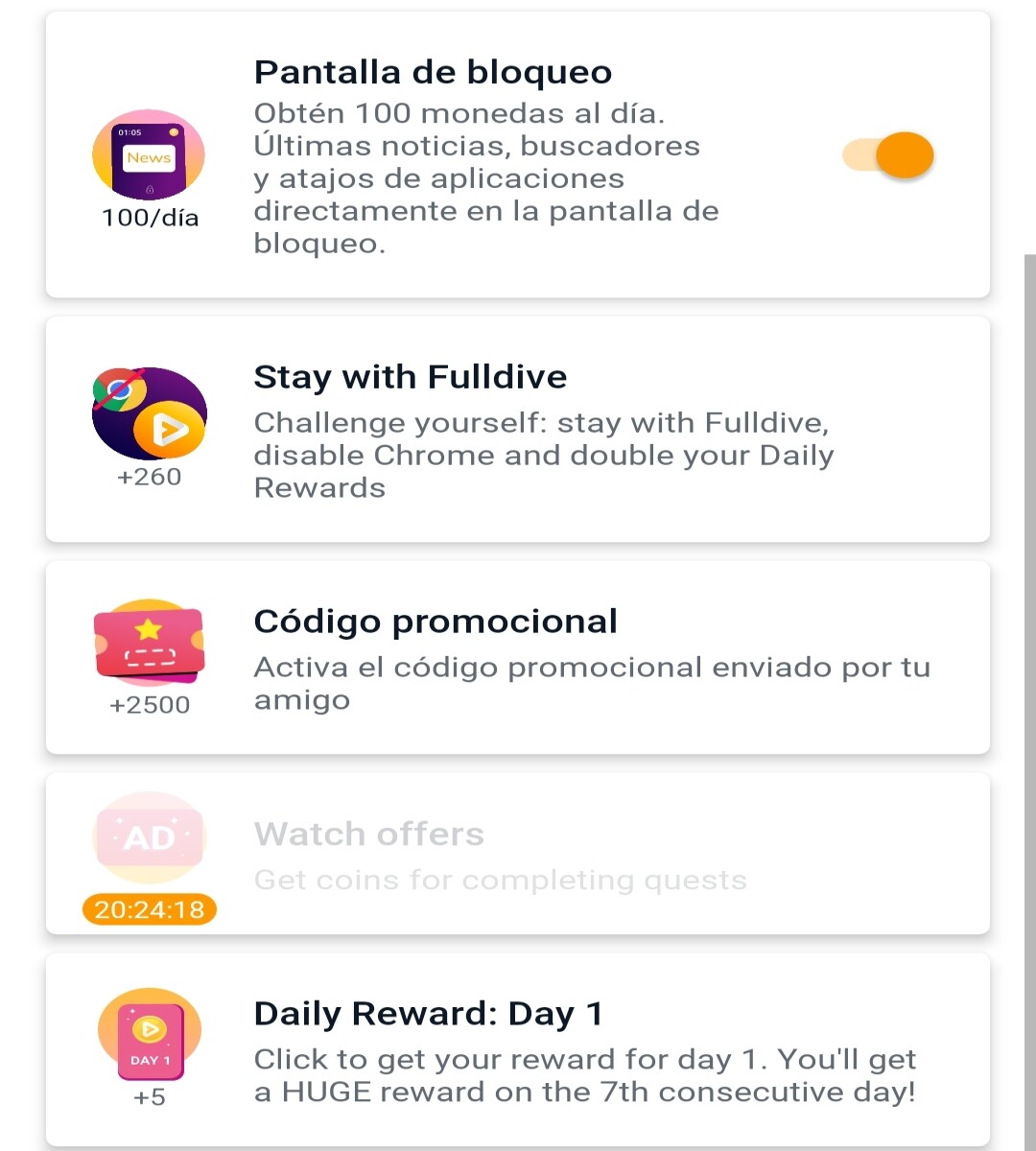Tap the 20:24:18 countdown badge
The height and width of the screenshot is (1151, 1036).
tap(150, 909)
